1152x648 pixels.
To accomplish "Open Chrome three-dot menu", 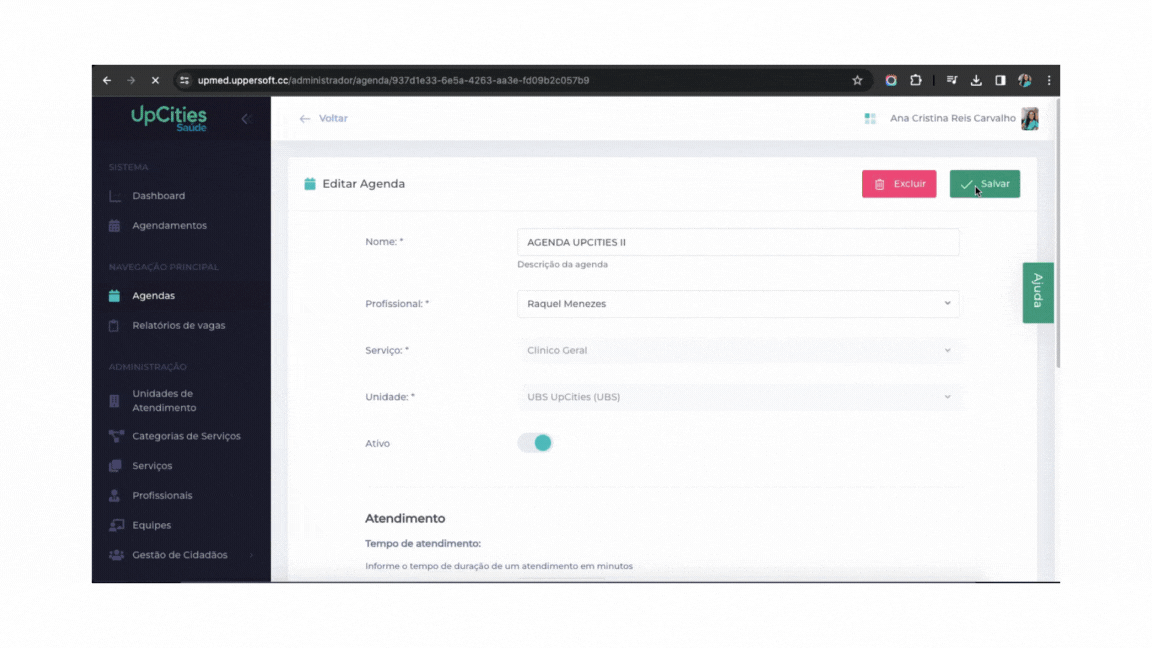I will coord(1048,80).
